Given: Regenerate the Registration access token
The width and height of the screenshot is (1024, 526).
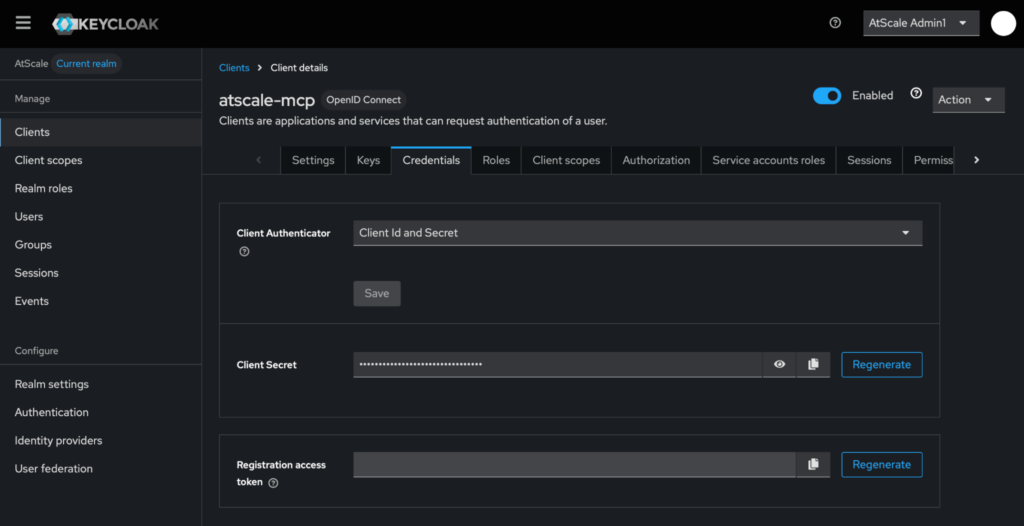Looking at the screenshot, I should [x=882, y=465].
